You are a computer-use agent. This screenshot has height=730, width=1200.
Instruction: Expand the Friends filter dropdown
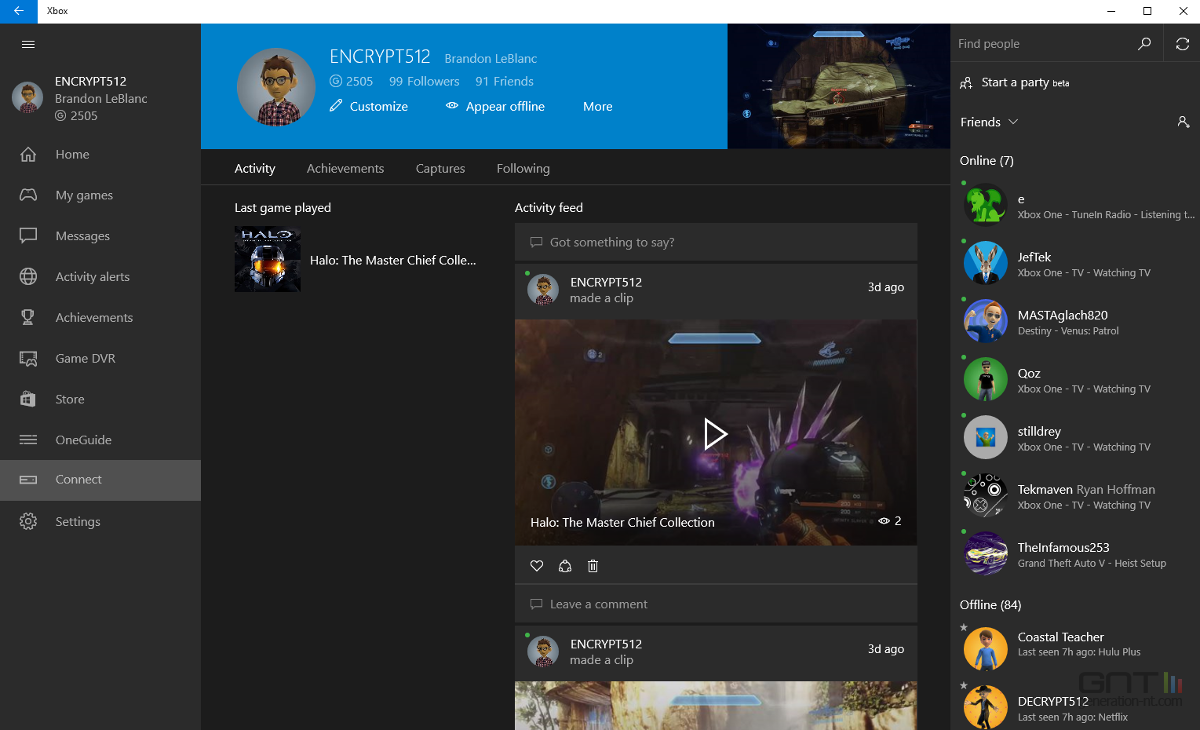[989, 122]
